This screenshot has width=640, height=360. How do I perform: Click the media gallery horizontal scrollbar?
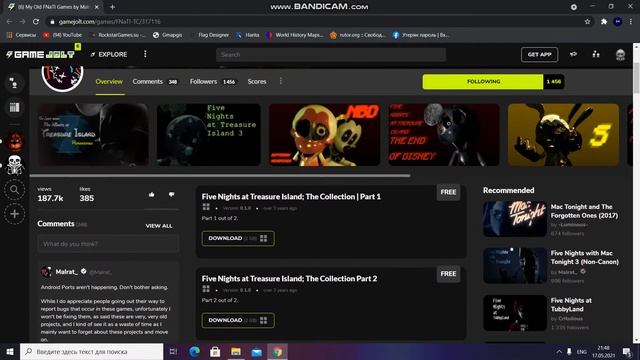(220, 176)
